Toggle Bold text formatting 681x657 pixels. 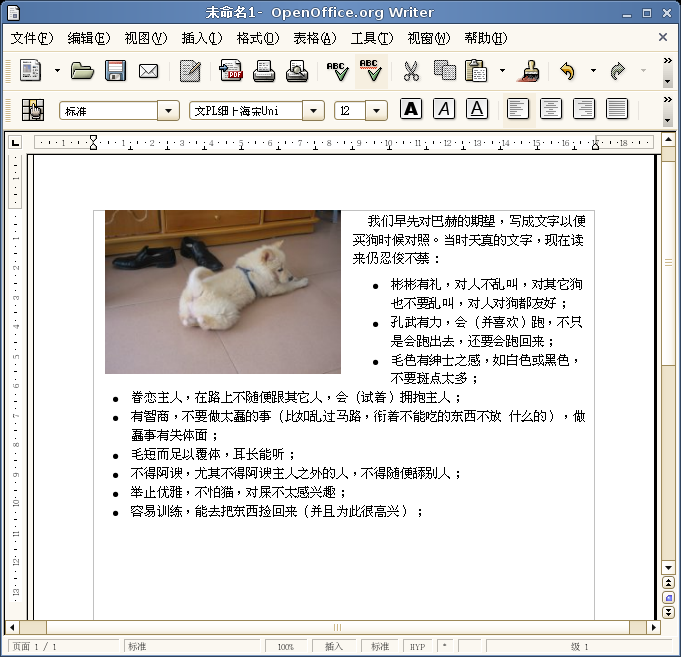point(411,109)
